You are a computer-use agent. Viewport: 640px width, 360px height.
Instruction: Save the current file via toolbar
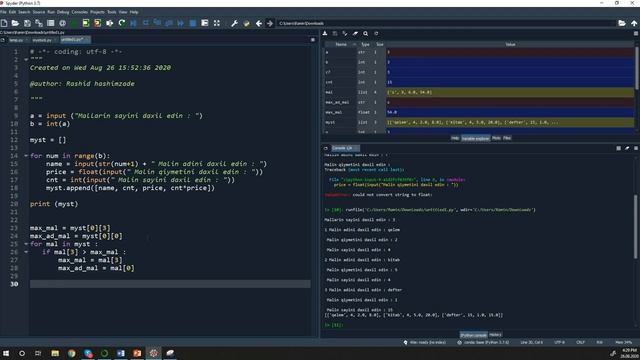click(27, 23)
